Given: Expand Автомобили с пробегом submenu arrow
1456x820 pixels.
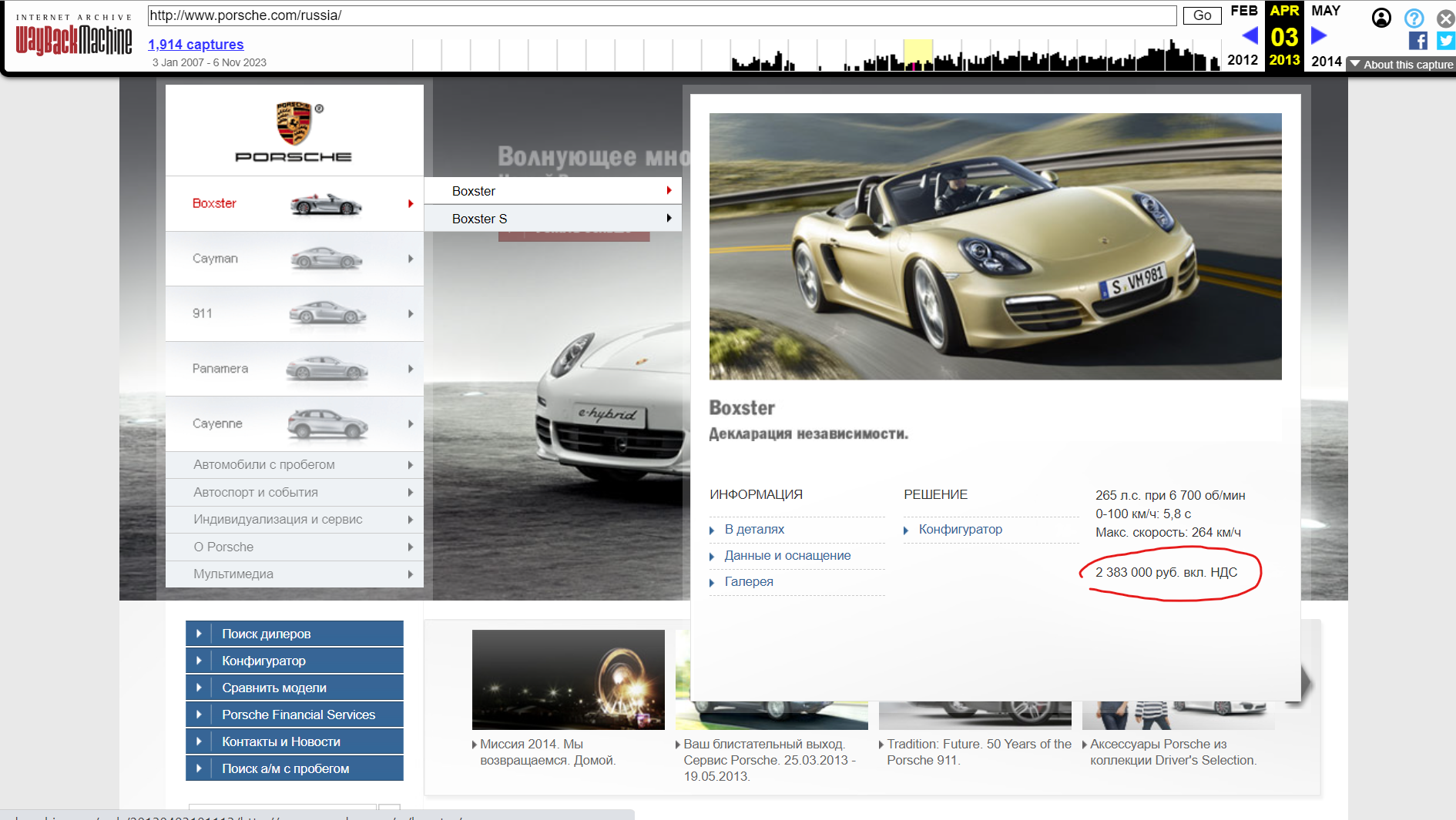Looking at the screenshot, I should (411, 465).
